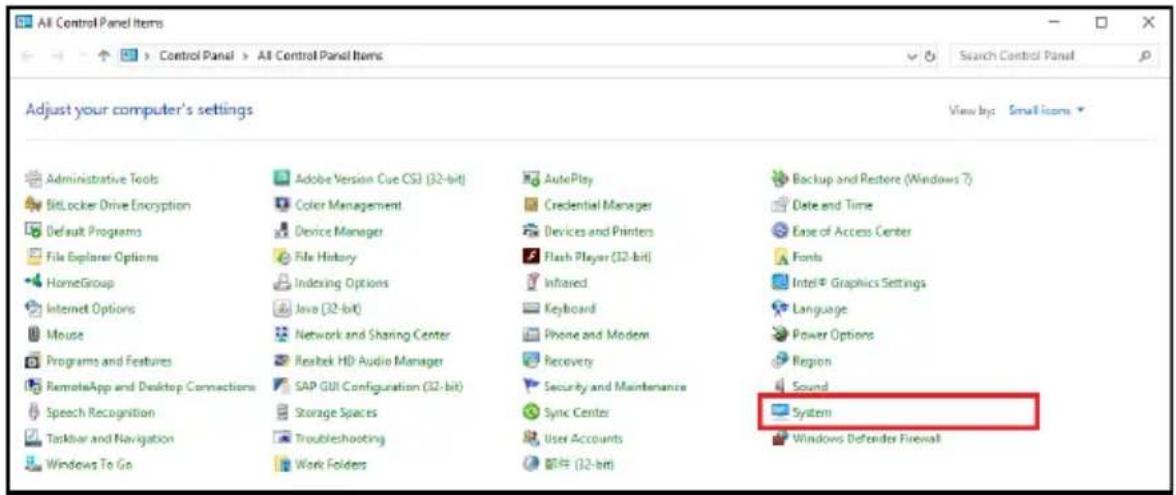Image resolution: width=1176 pixels, height=495 pixels.
Task: Click the AutoPlay icon
Action: (530, 179)
